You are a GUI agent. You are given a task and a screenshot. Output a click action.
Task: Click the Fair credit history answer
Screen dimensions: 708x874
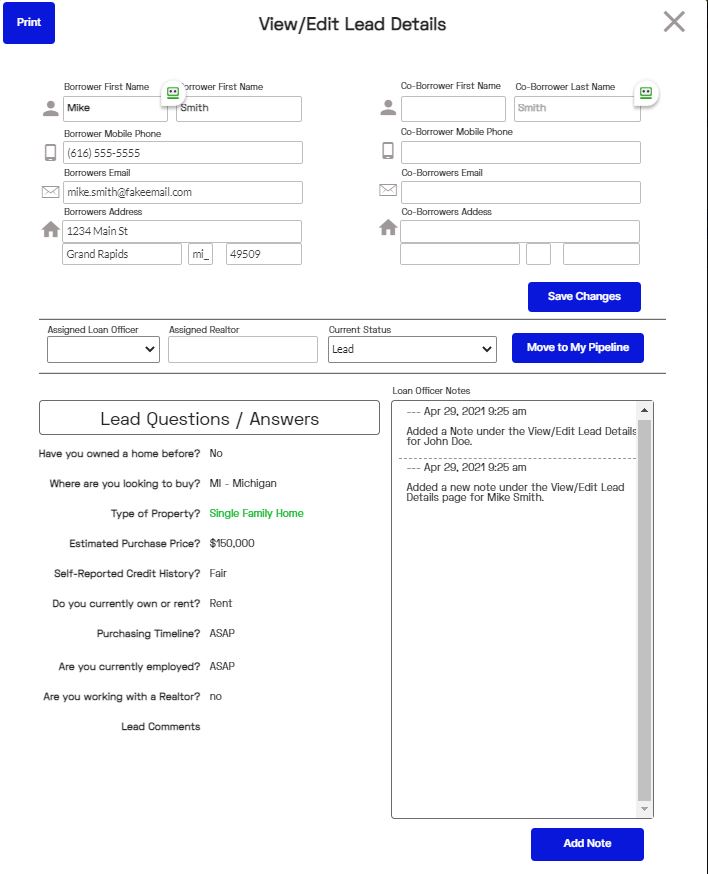[x=218, y=574]
